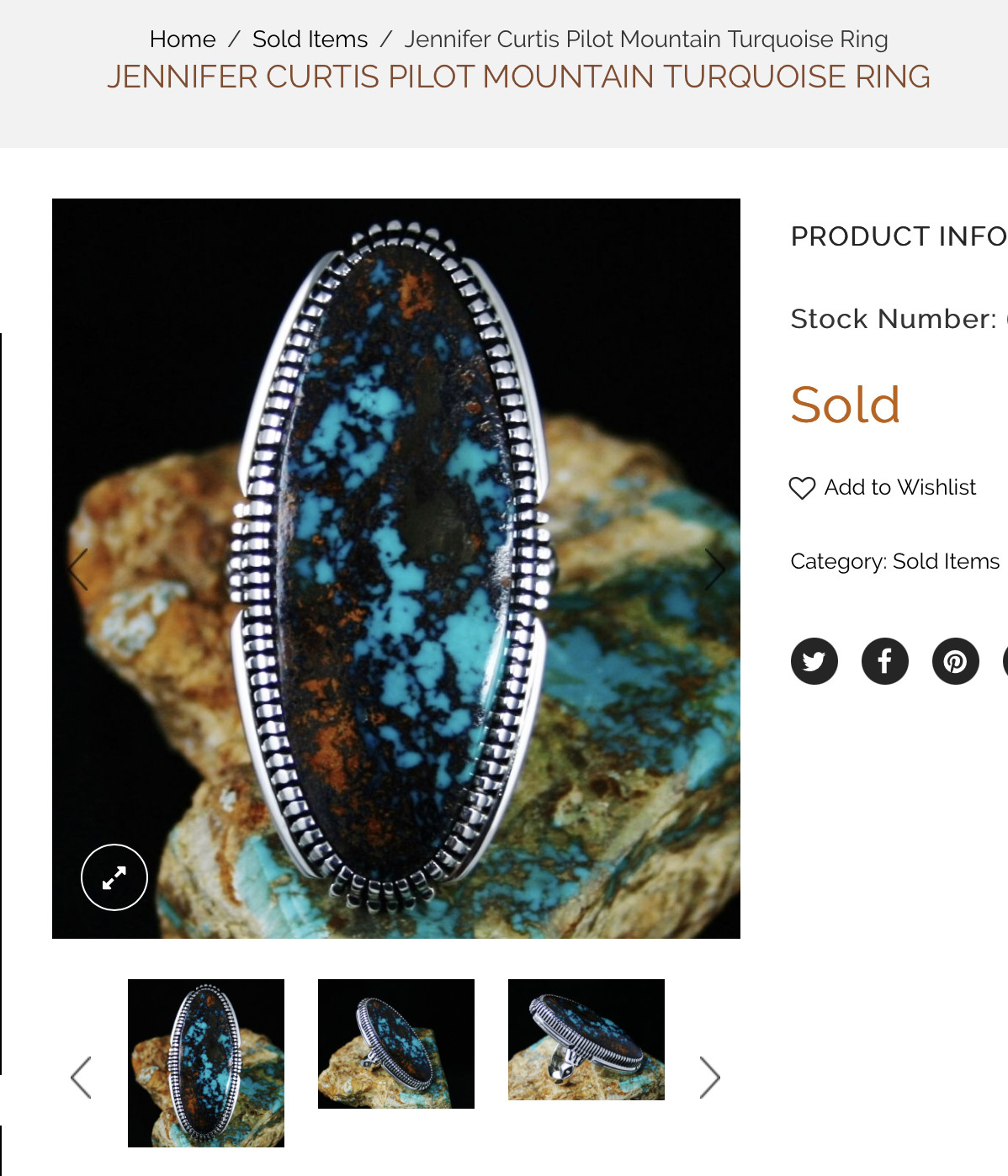This screenshot has height=1176, width=1008.
Task: Select the second angled ring thumbnail
Action: tap(396, 1044)
